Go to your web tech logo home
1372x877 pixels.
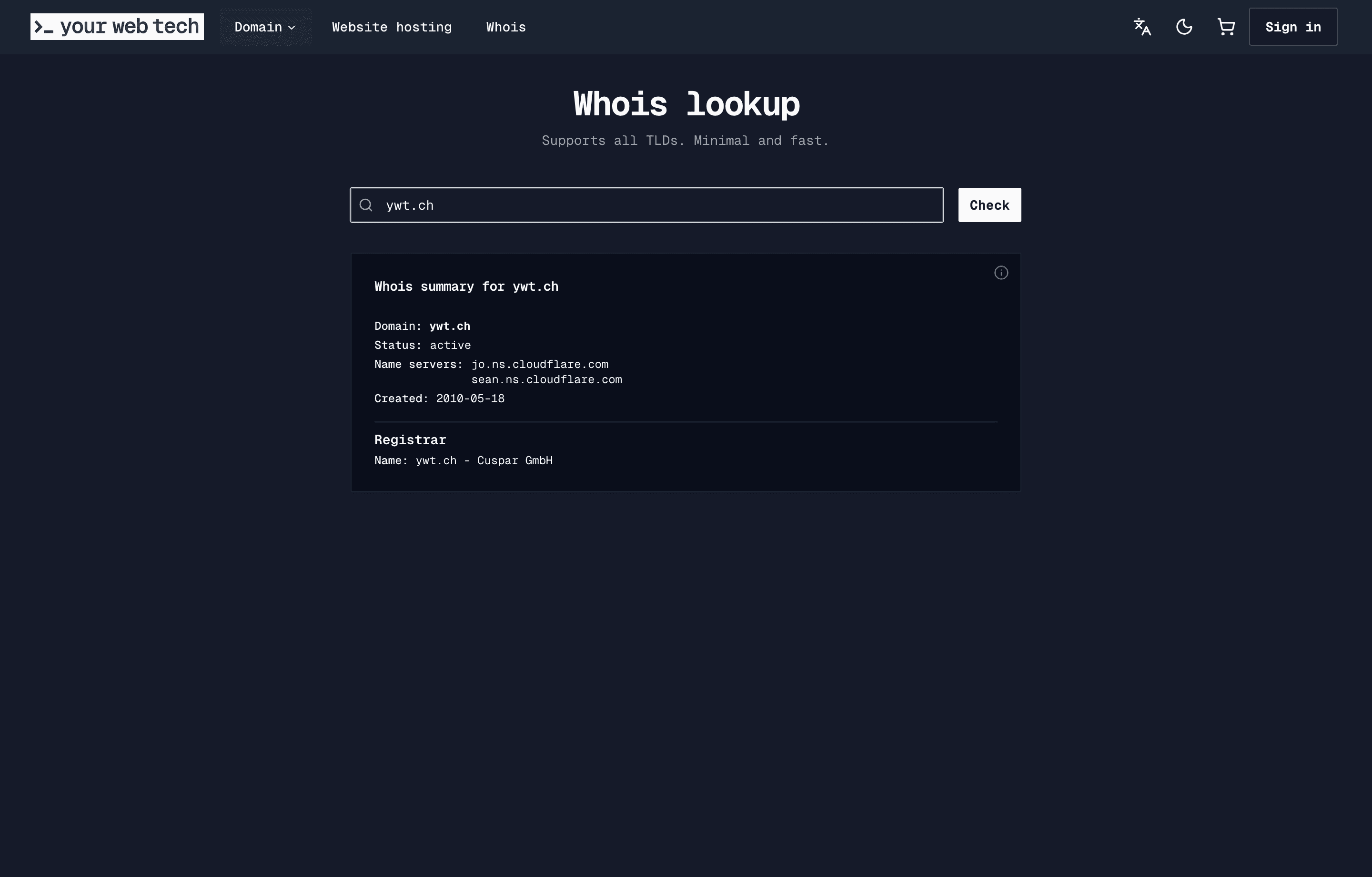point(117,27)
